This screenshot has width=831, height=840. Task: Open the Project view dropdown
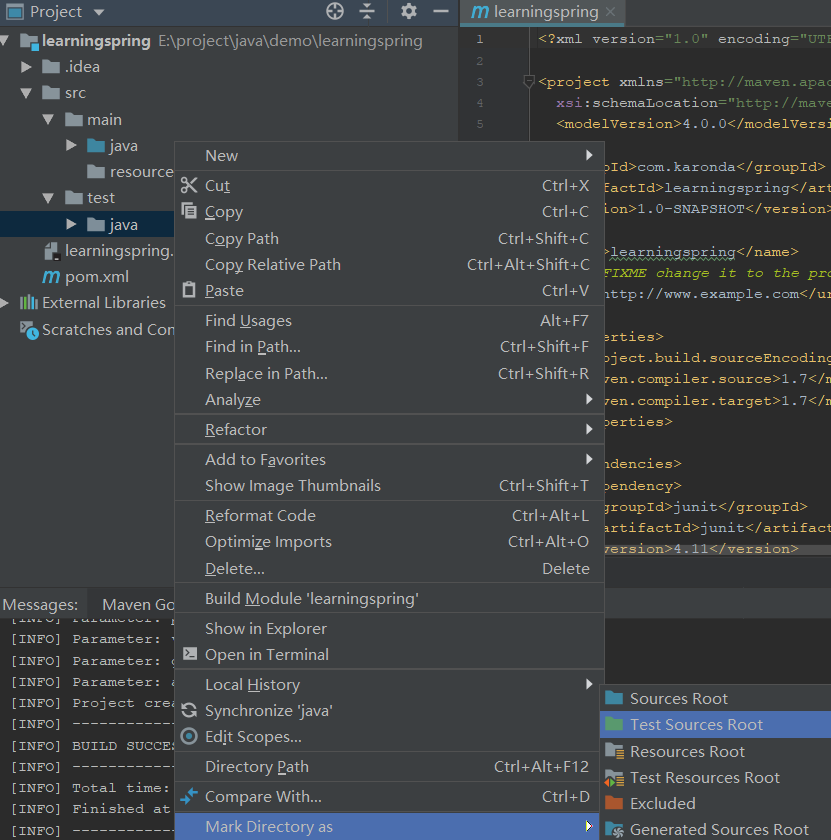(98, 12)
